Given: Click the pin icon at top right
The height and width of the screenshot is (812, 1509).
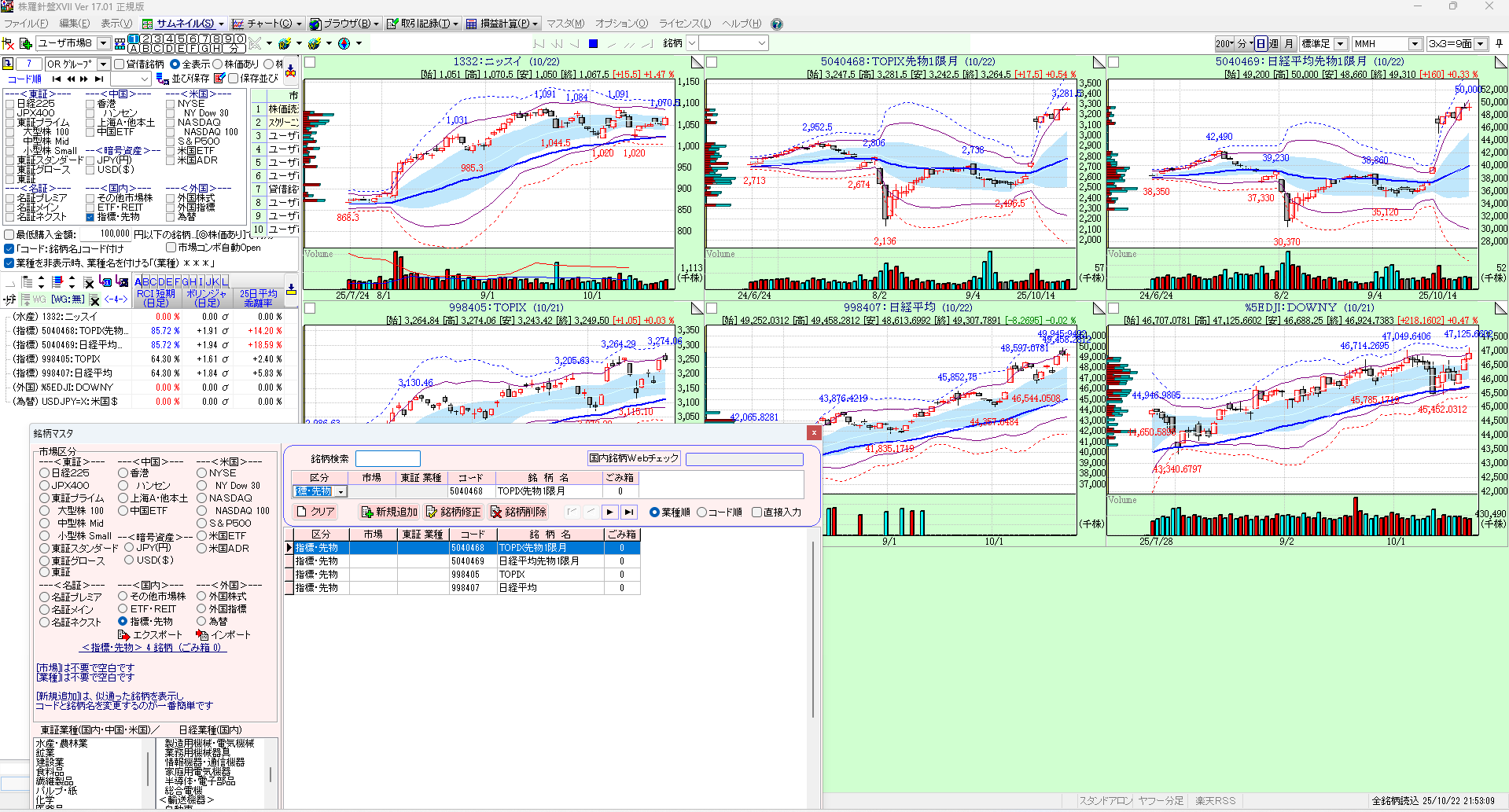Looking at the screenshot, I should pyautogui.click(x=1499, y=43).
